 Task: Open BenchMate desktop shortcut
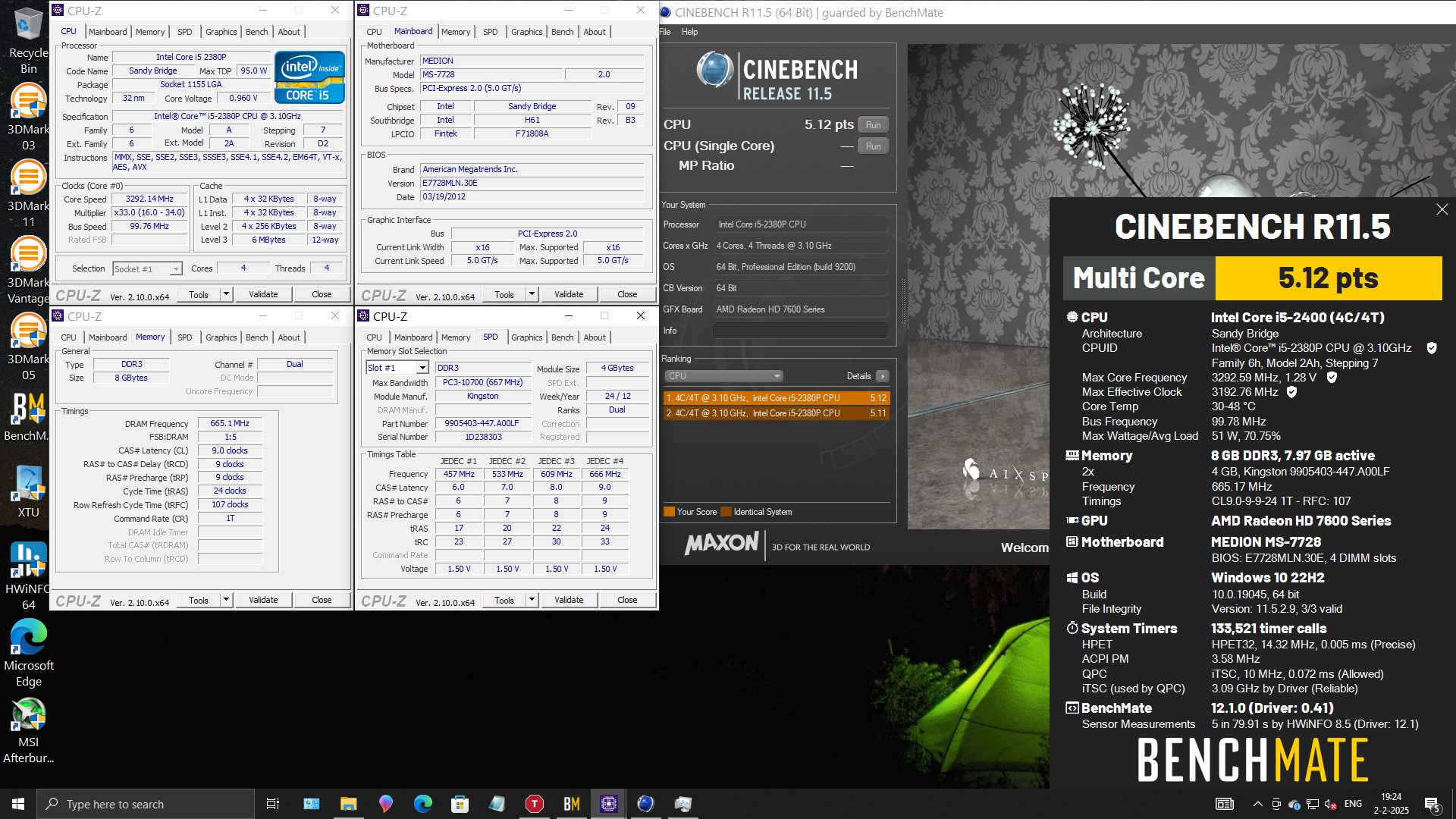point(28,416)
